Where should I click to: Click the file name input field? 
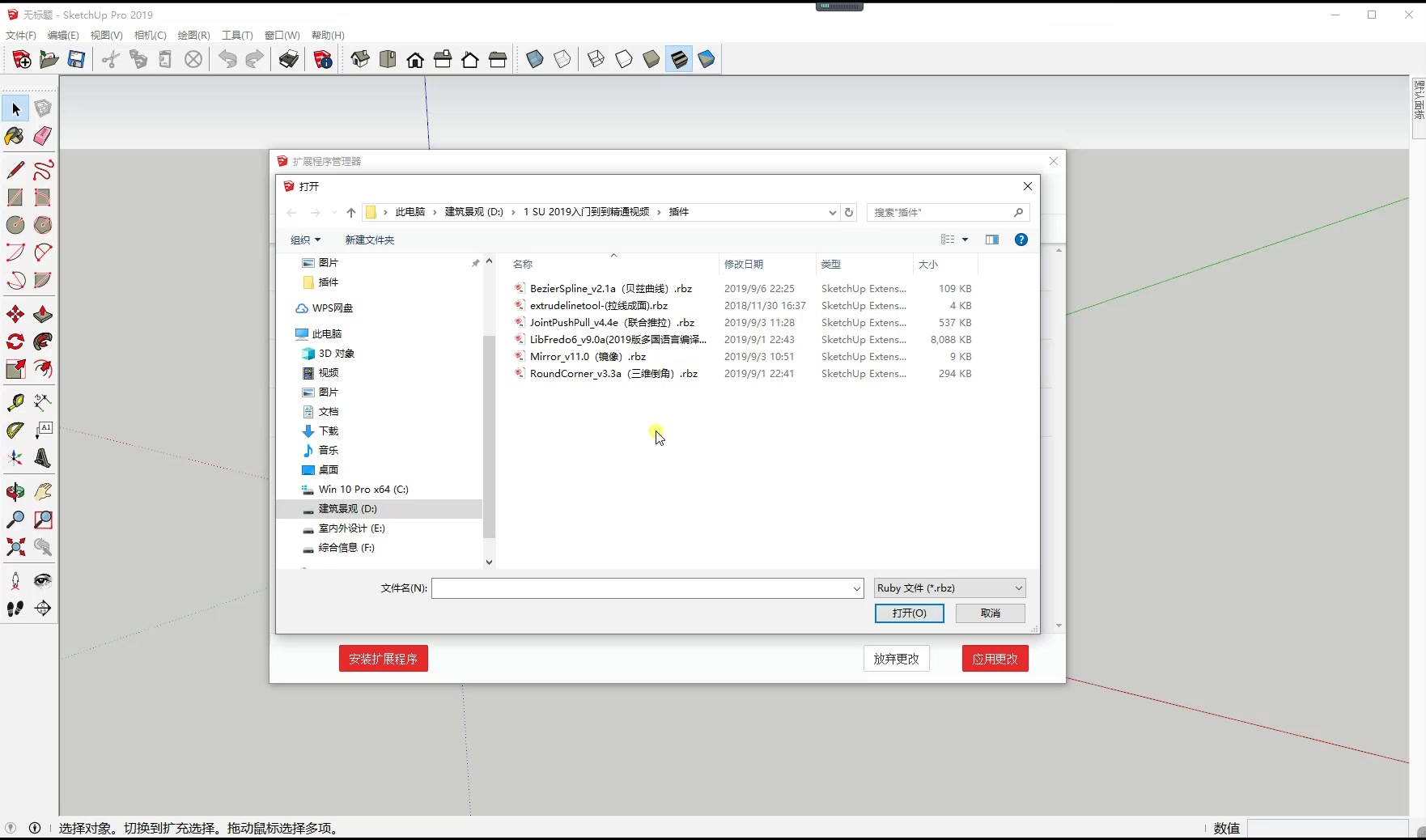pyautogui.click(x=640, y=588)
